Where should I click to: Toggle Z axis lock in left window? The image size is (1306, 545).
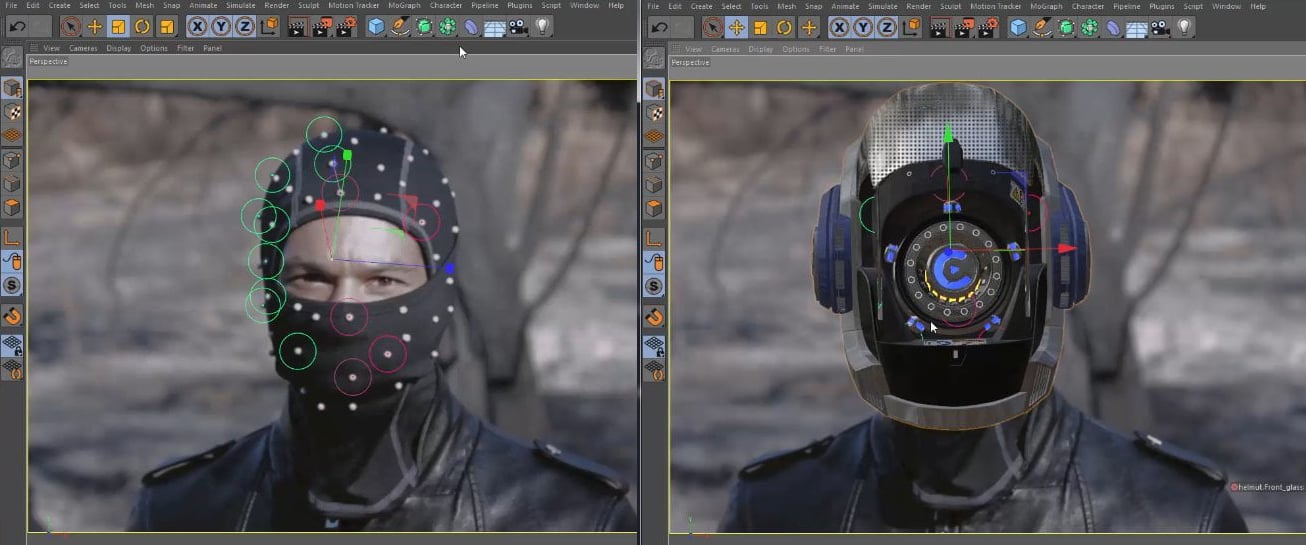(x=243, y=27)
